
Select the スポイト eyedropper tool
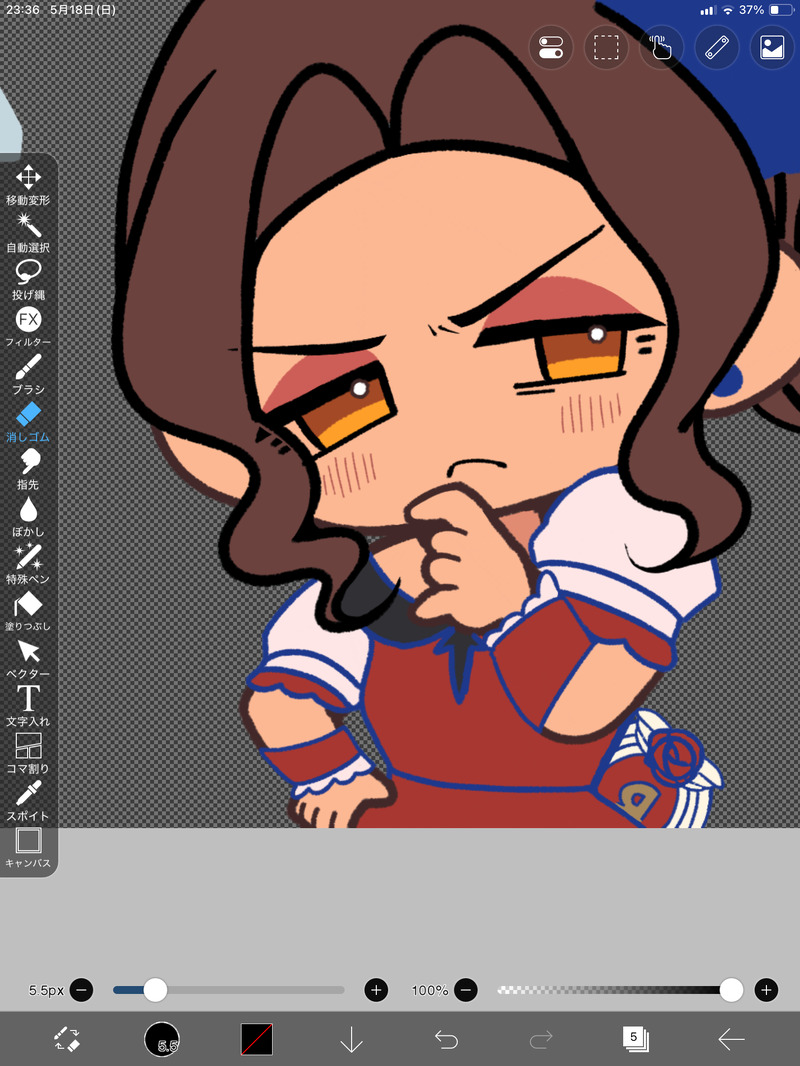point(28,801)
